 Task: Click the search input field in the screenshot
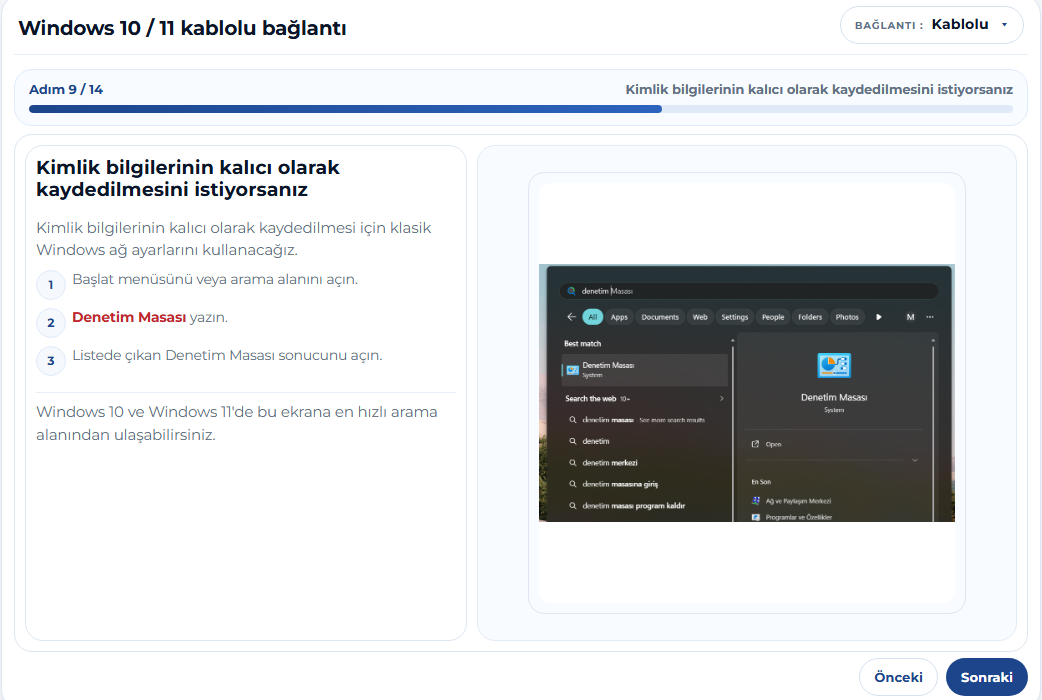click(x=749, y=291)
